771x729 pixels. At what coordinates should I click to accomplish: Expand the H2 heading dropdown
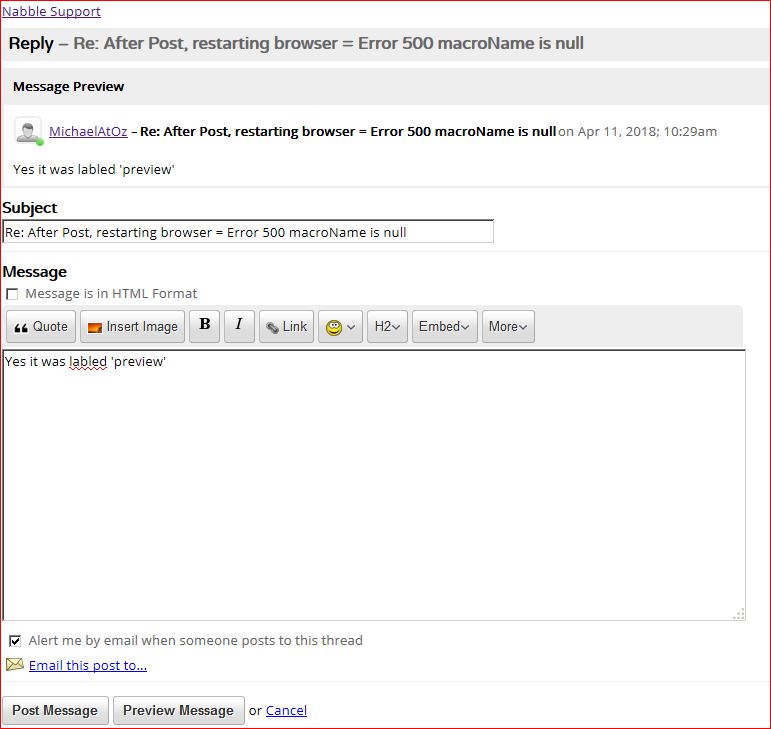click(387, 327)
